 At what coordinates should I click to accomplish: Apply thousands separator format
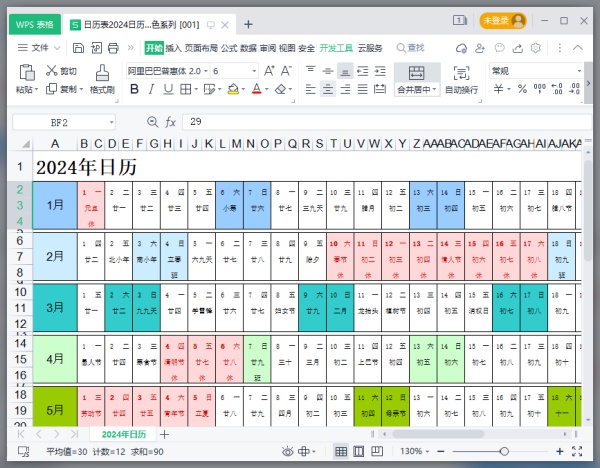point(540,89)
